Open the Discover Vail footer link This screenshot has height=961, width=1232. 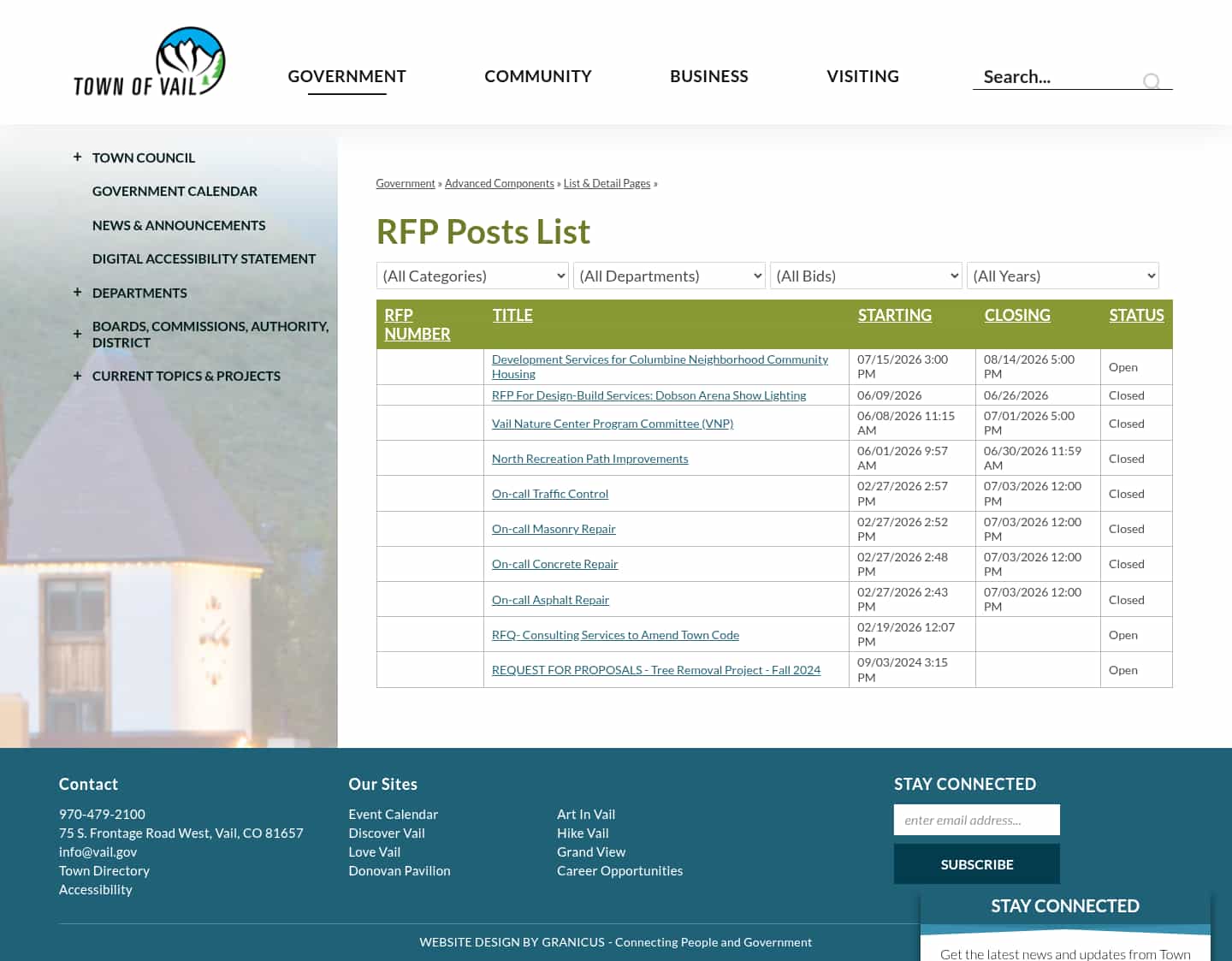[x=387, y=833]
